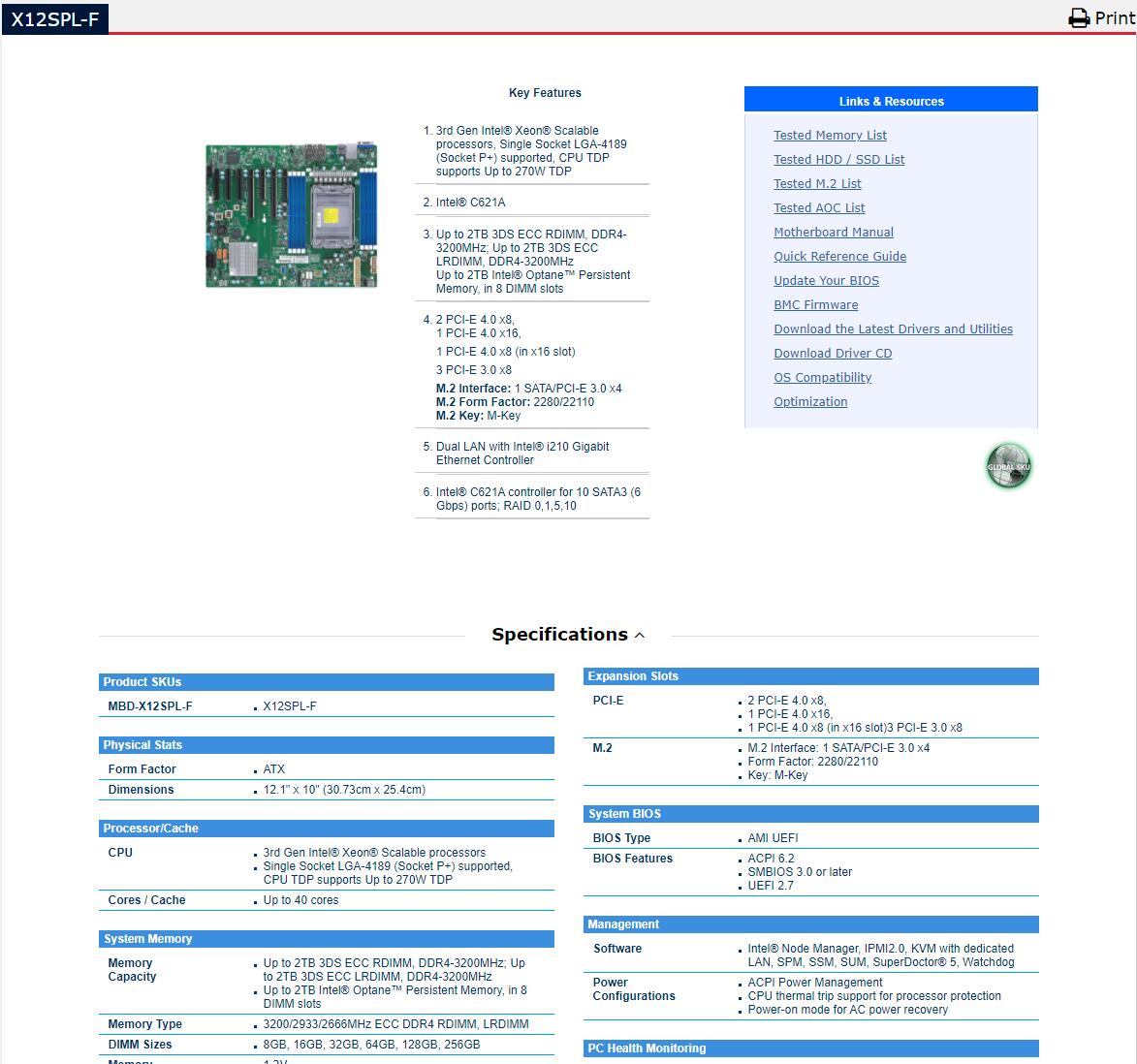Click the Global SKU globe badge
Image resolution: width=1137 pixels, height=1064 pixels.
pyautogui.click(x=1008, y=466)
